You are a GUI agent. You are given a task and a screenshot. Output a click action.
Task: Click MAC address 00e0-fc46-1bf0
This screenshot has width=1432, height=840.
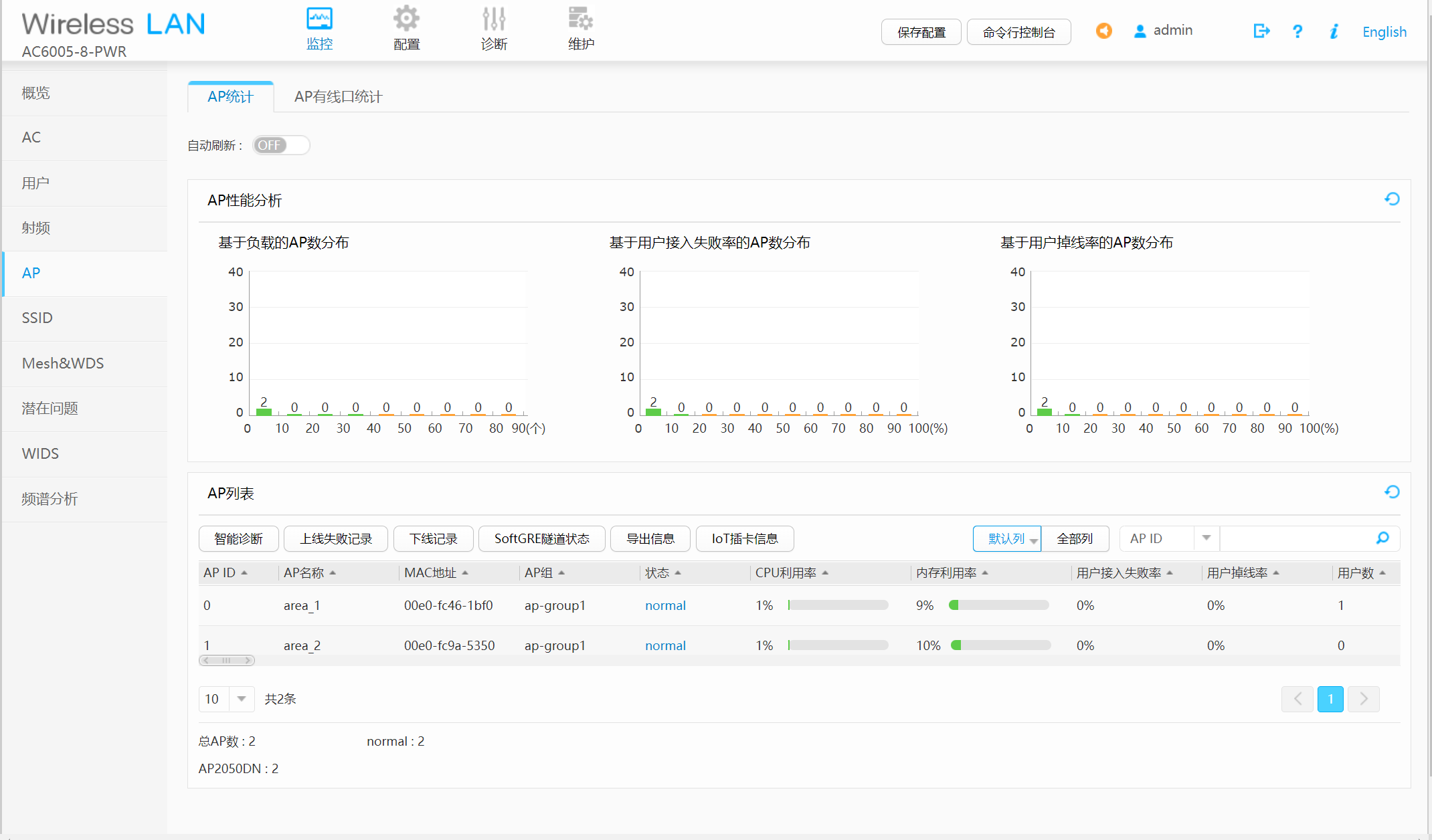[448, 605]
